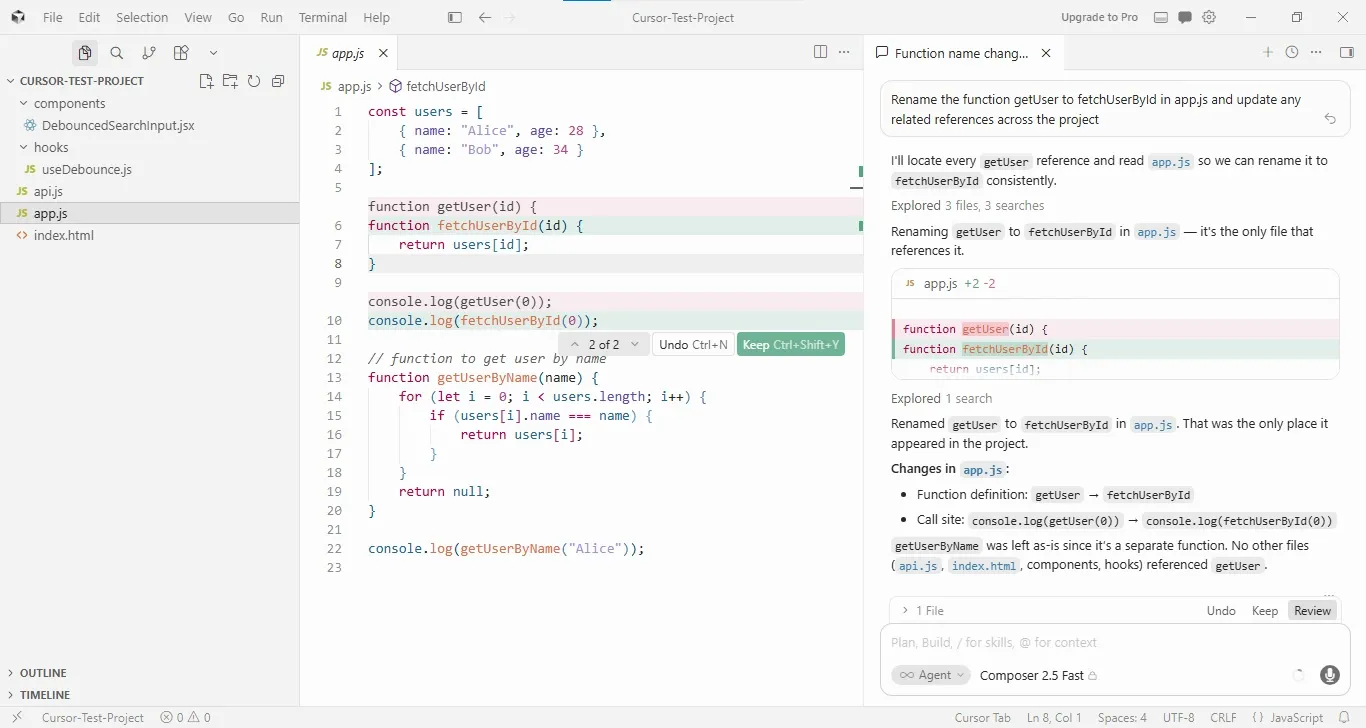Viewport: 1366px width, 728px height.
Task: Go to the next change in the diff widget
Action: click(x=635, y=344)
